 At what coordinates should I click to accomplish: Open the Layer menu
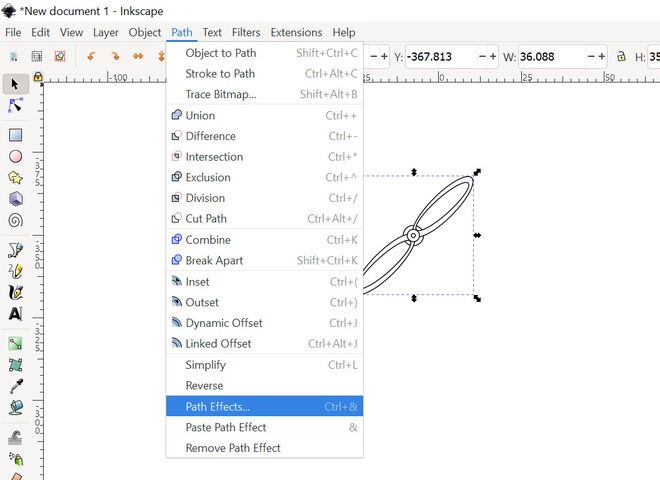[x=106, y=32]
